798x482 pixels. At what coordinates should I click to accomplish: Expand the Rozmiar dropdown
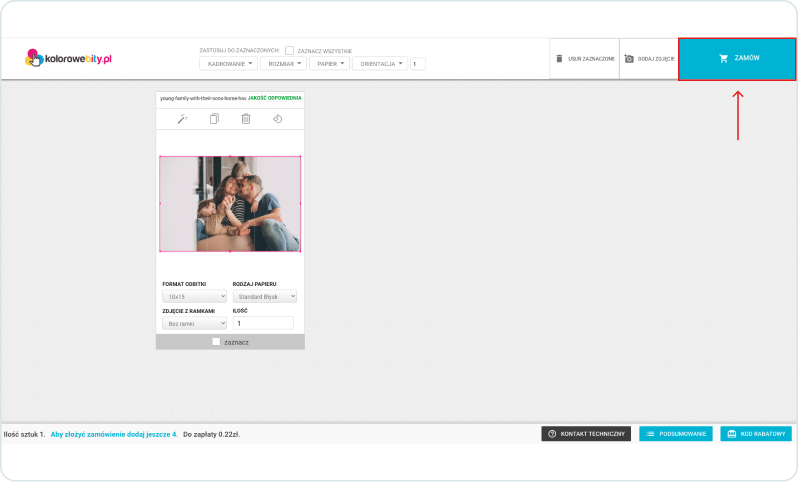tap(285, 64)
